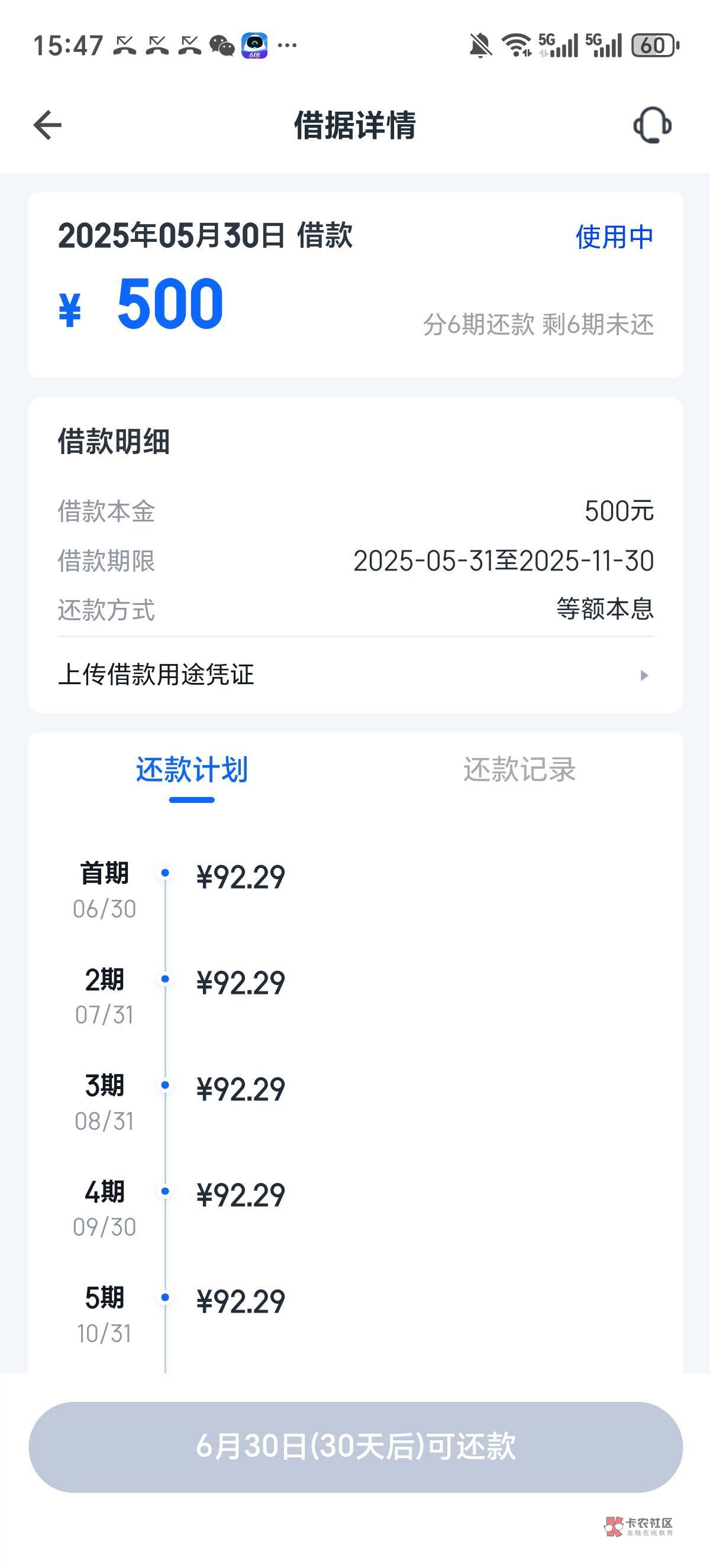
Task: Tap the 卡农社区 watermark logo
Action: (639, 1525)
